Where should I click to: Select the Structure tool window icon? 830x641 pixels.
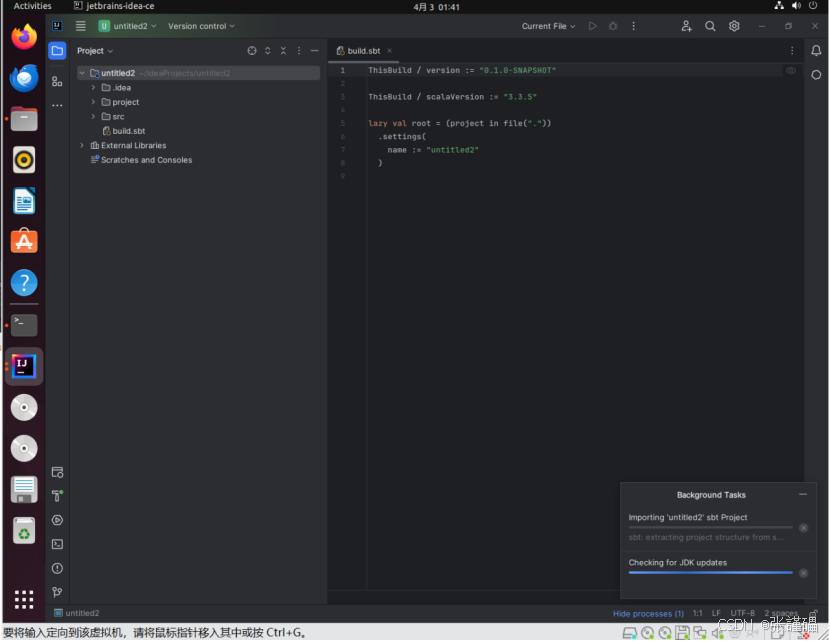[57, 82]
